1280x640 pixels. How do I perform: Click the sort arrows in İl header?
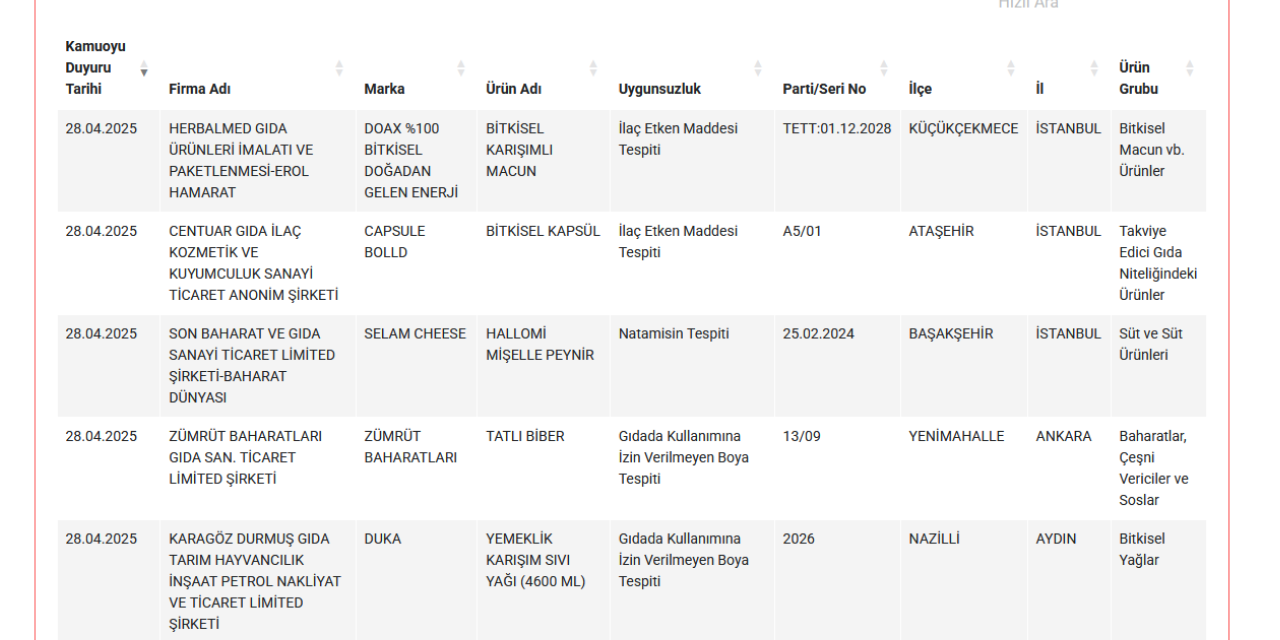coord(1094,68)
